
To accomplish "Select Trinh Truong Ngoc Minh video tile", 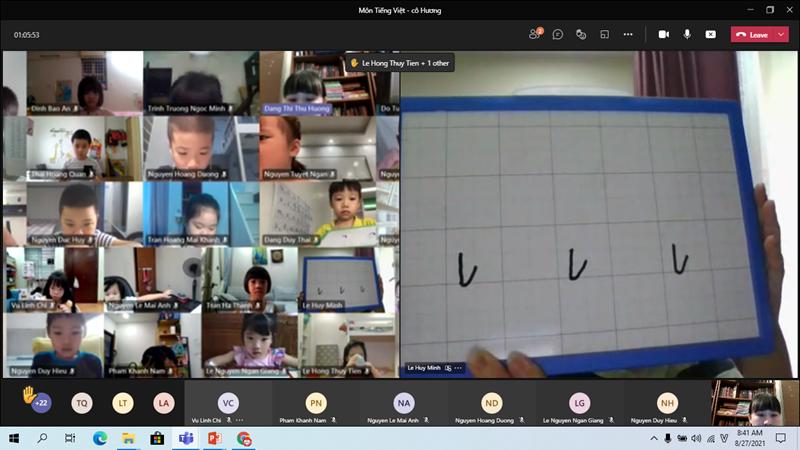I will pyautogui.click(x=202, y=83).
